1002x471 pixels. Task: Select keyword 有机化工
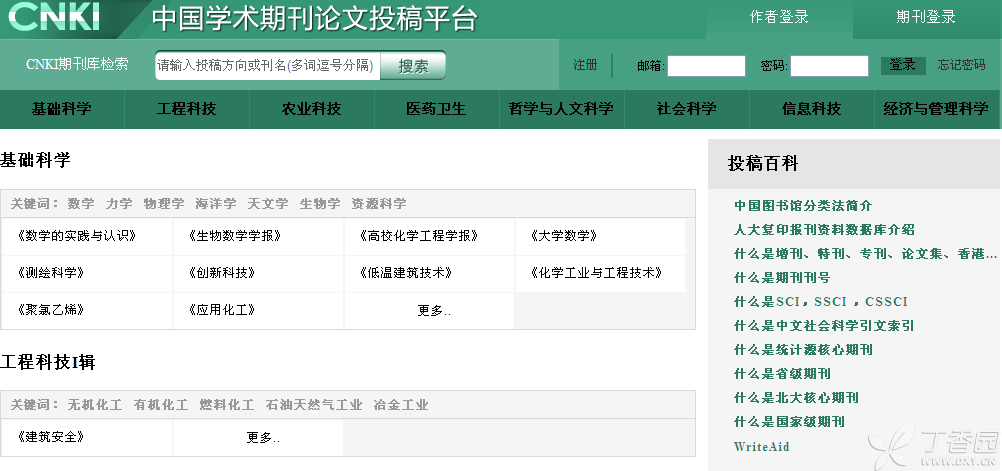coord(161,405)
